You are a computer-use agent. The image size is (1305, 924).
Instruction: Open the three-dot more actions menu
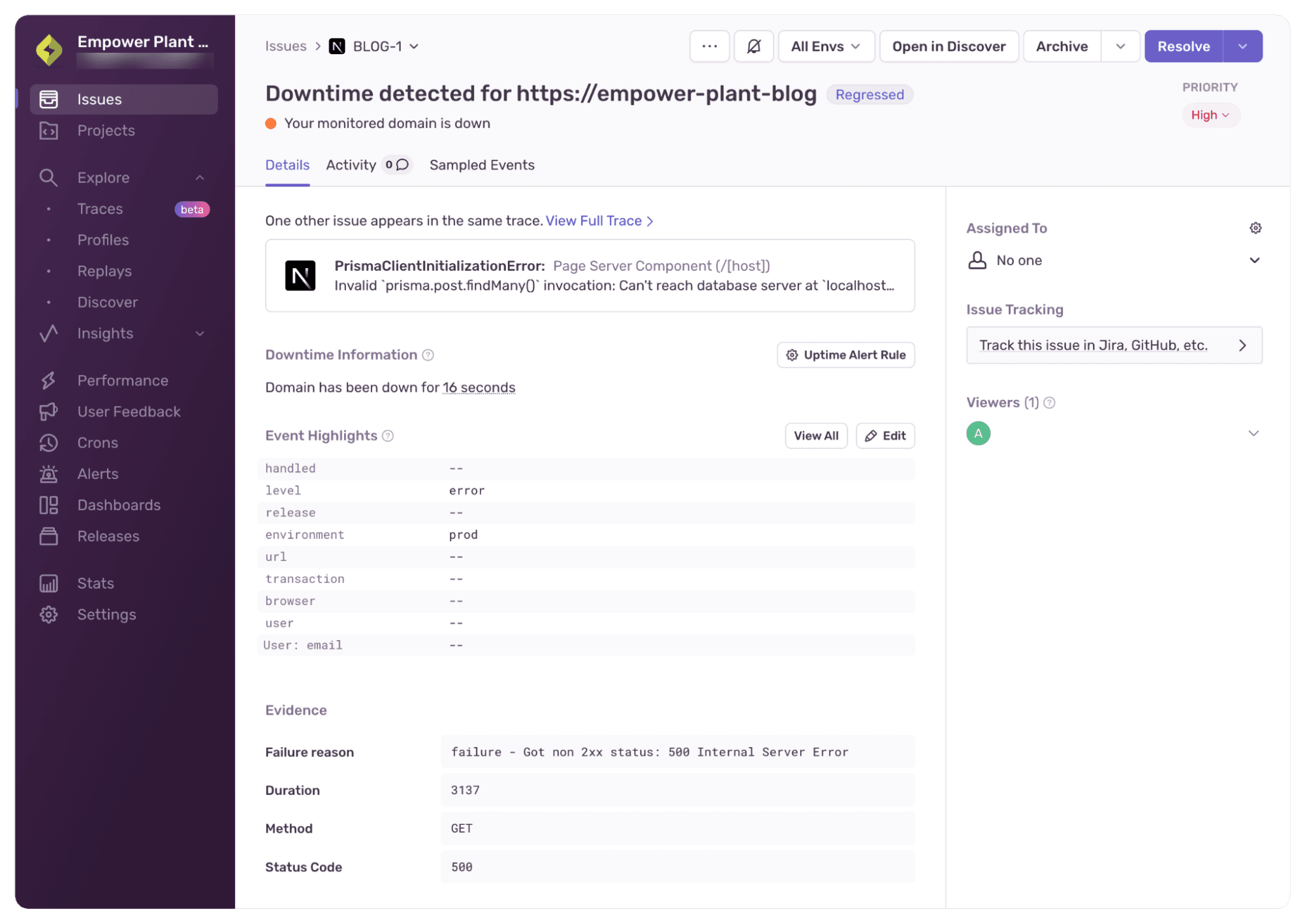[710, 46]
